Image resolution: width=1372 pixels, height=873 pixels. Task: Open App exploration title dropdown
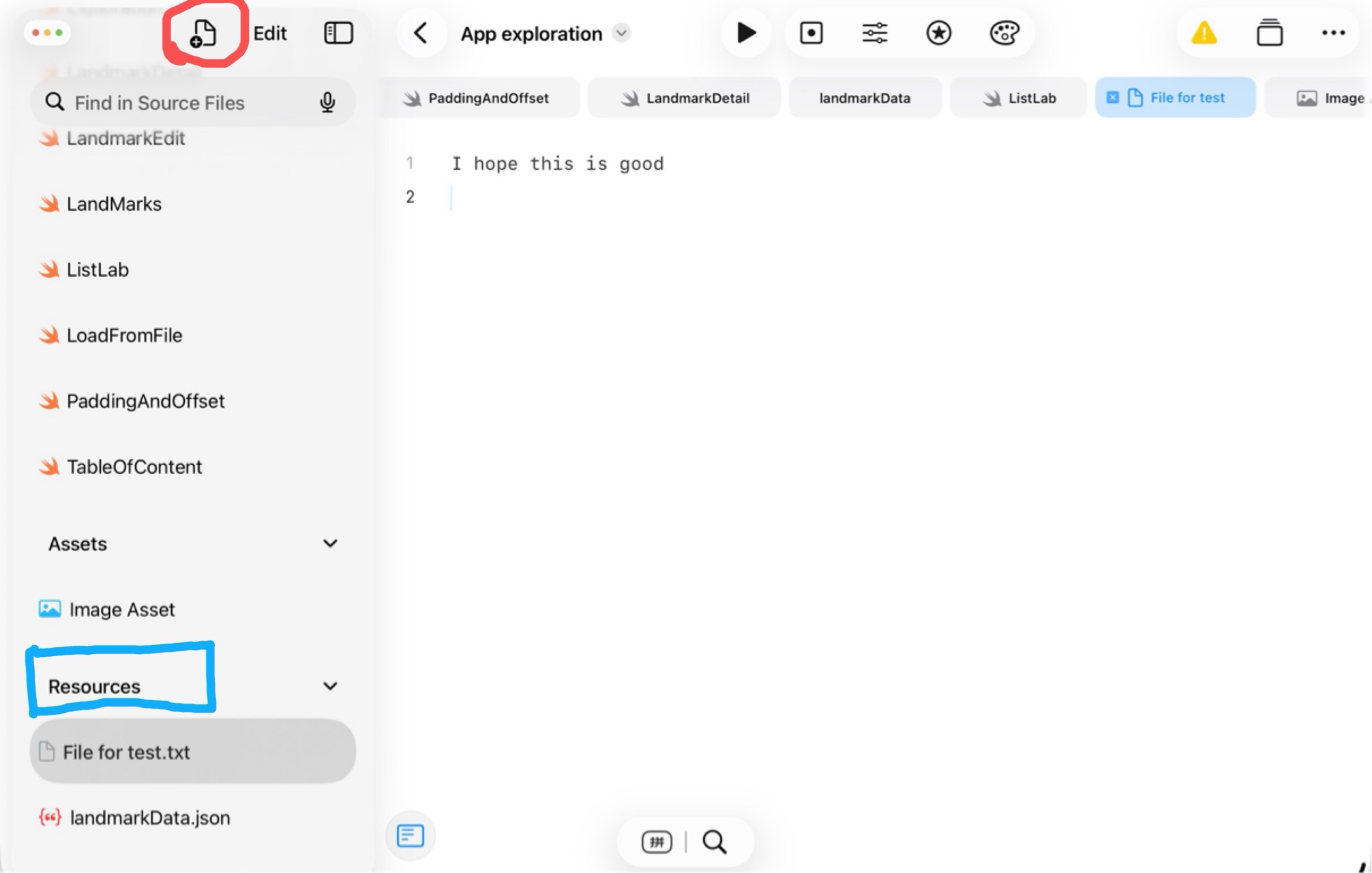tap(621, 33)
